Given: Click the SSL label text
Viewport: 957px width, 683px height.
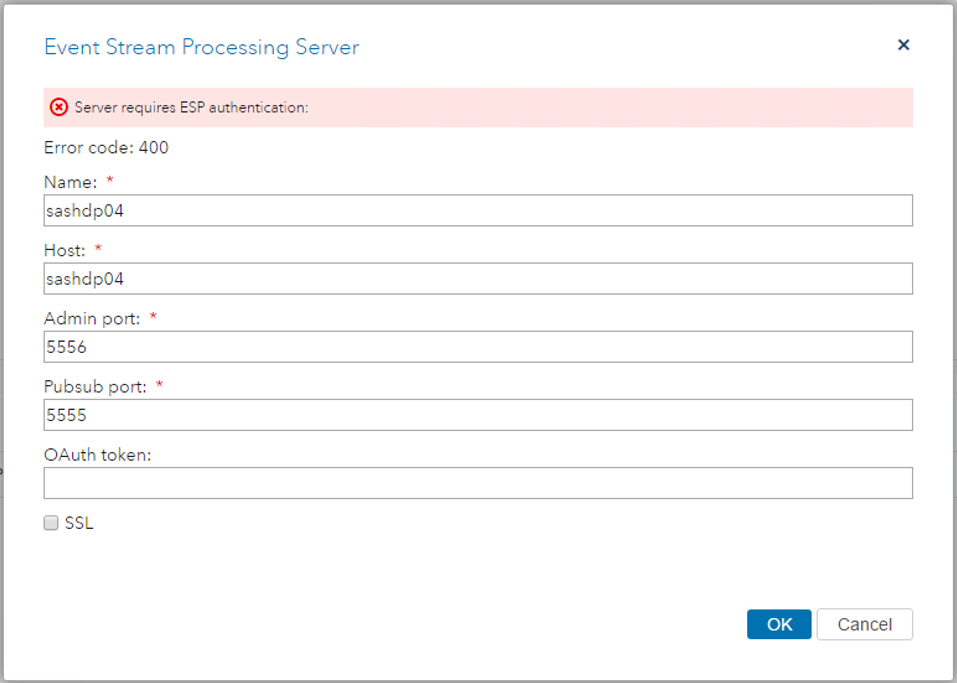Looking at the screenshot, I should 78,522.
